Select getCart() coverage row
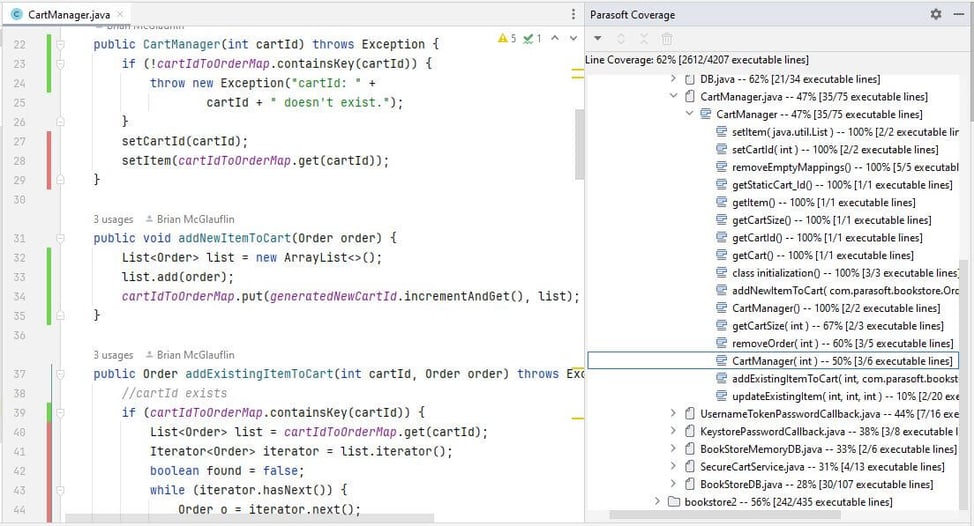Viewport: 974px width, 526px height. [x=814, y=255]
